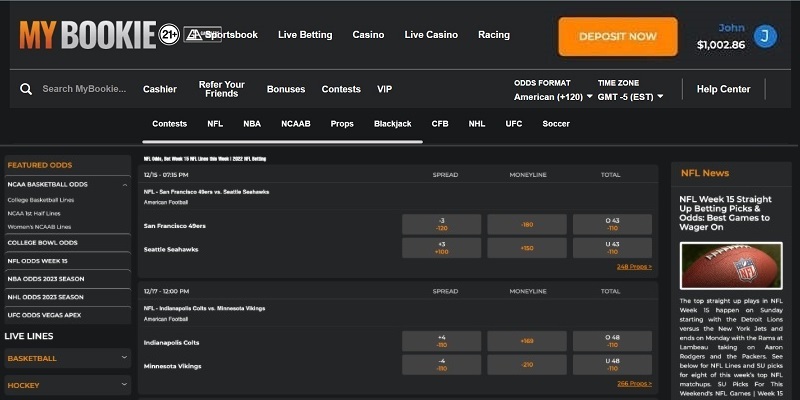
Task: Go to the Casino menu item
Action: [x=368, y=35]
